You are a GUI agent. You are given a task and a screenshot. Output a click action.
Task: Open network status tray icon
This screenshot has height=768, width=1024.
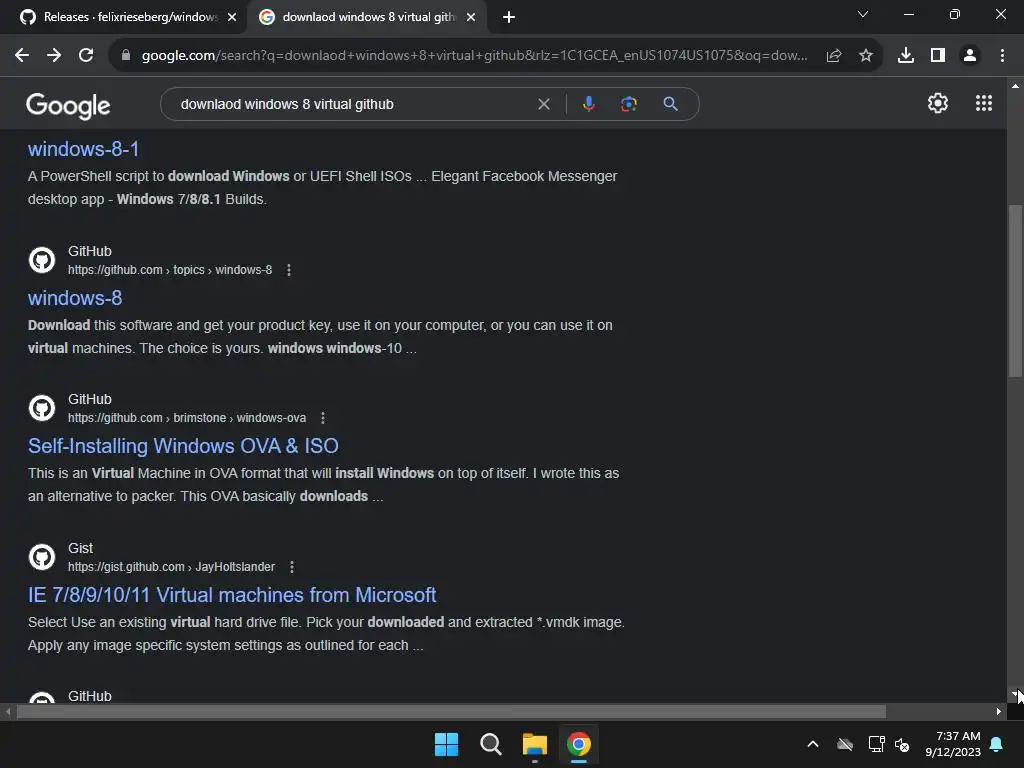tap(876, 744)
